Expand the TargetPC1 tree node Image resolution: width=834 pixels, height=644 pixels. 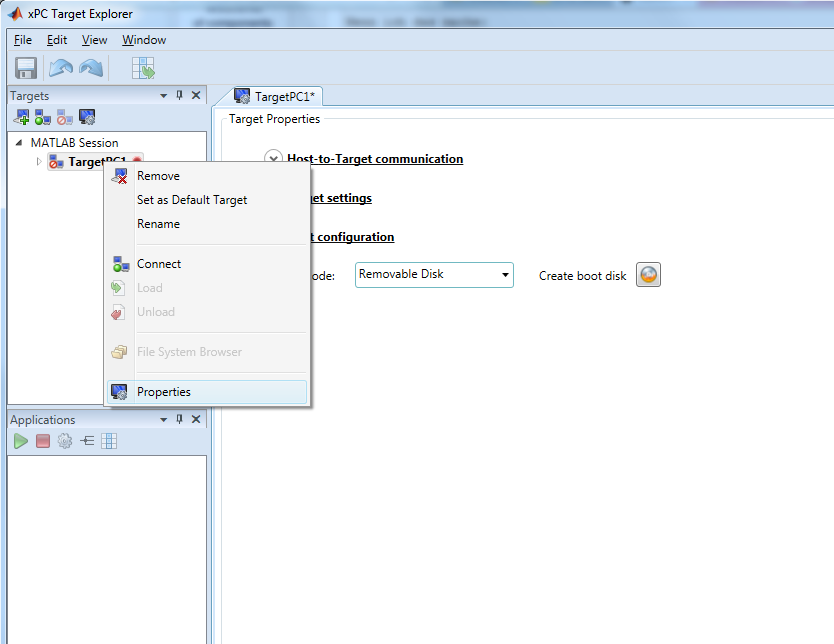tap(39, 162)
